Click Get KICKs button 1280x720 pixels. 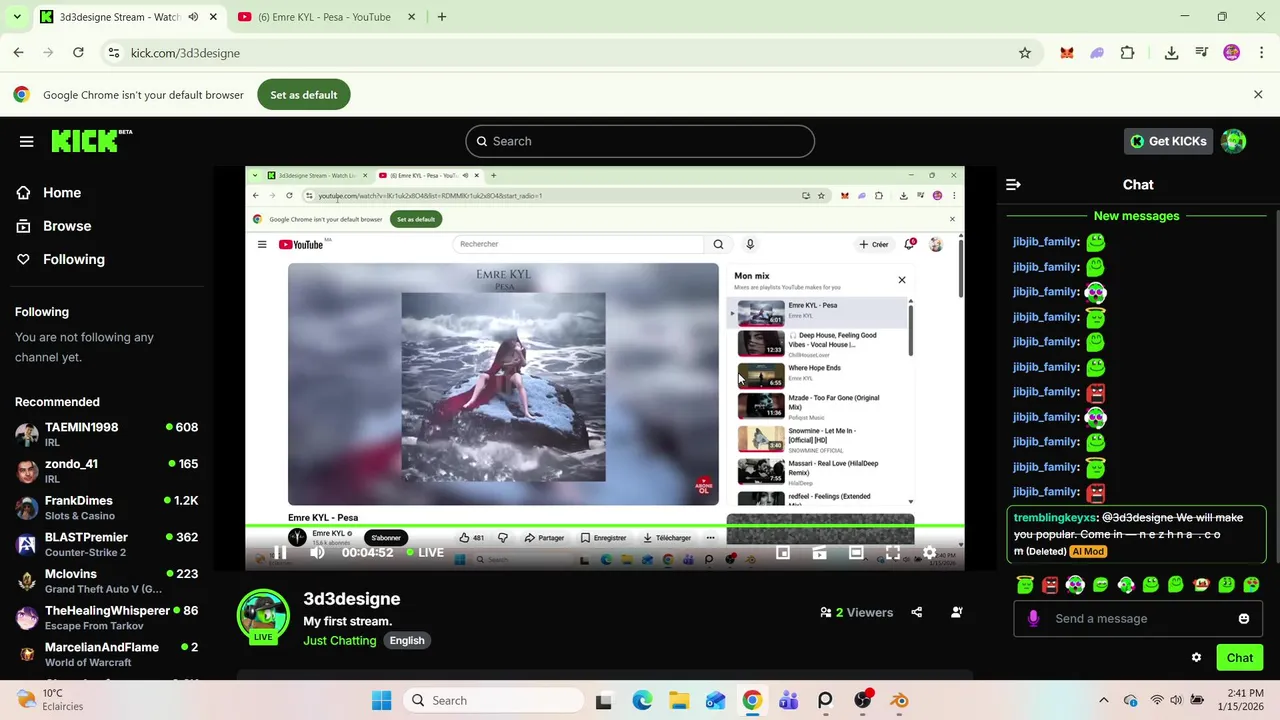point(1168,141)
